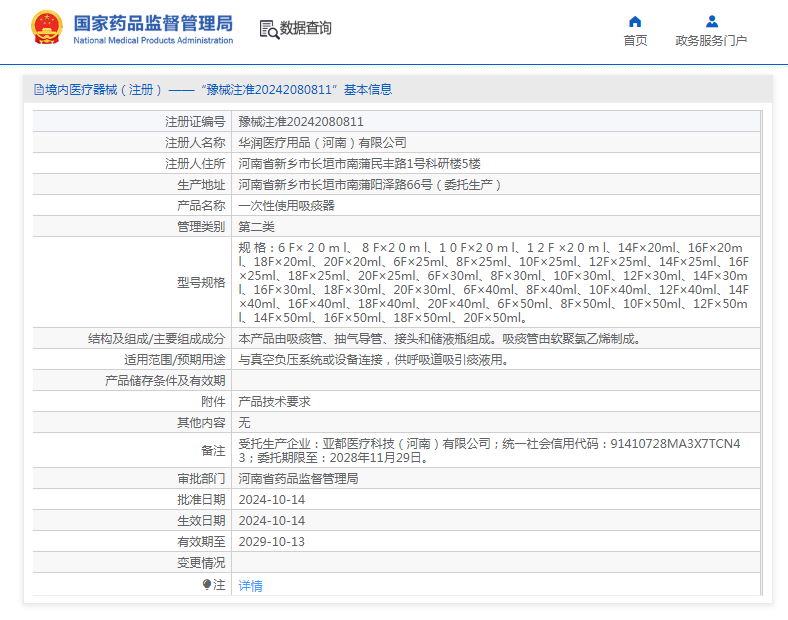Screen dimensions: 788x620
Task: Click the 其他内容 row label
Action: pyautogui.click(x=201, y=423)
